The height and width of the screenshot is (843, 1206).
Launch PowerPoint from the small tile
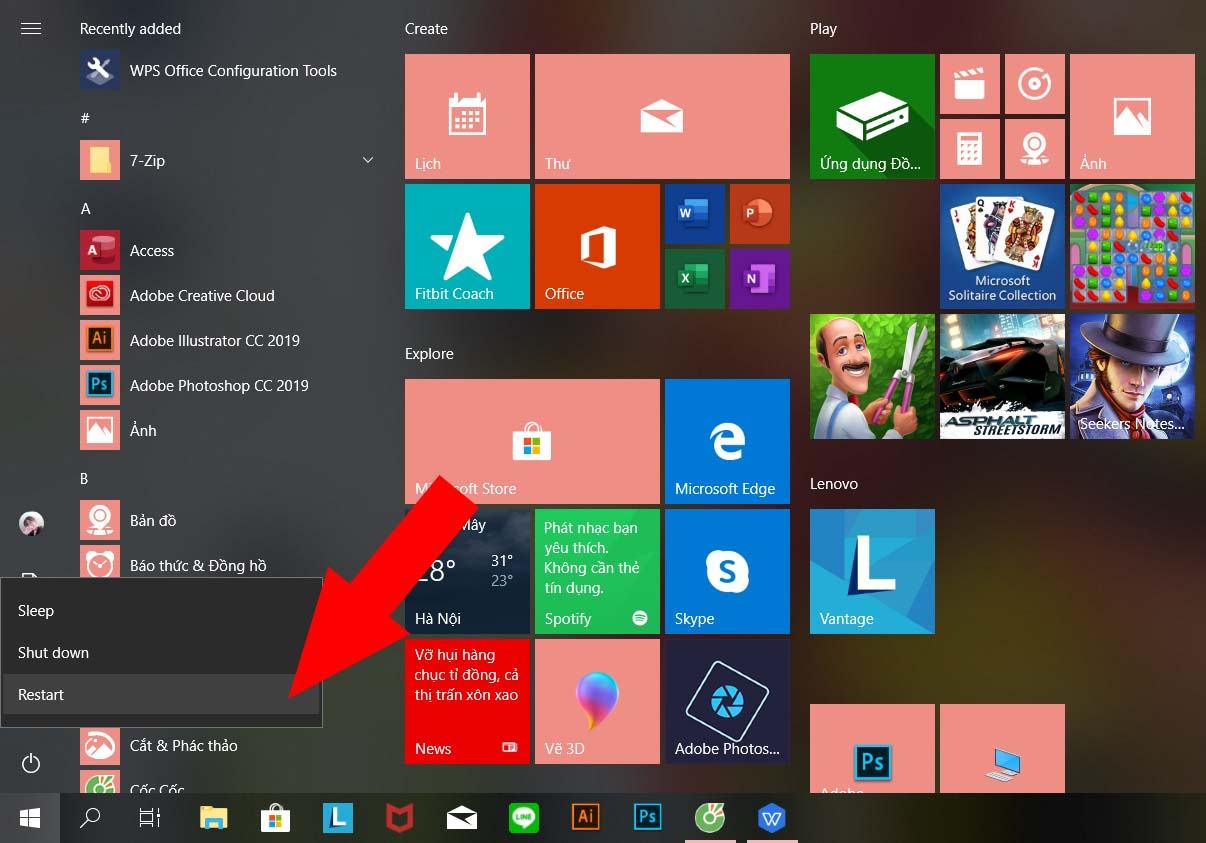pyautogui.click(x=759, y=213)
